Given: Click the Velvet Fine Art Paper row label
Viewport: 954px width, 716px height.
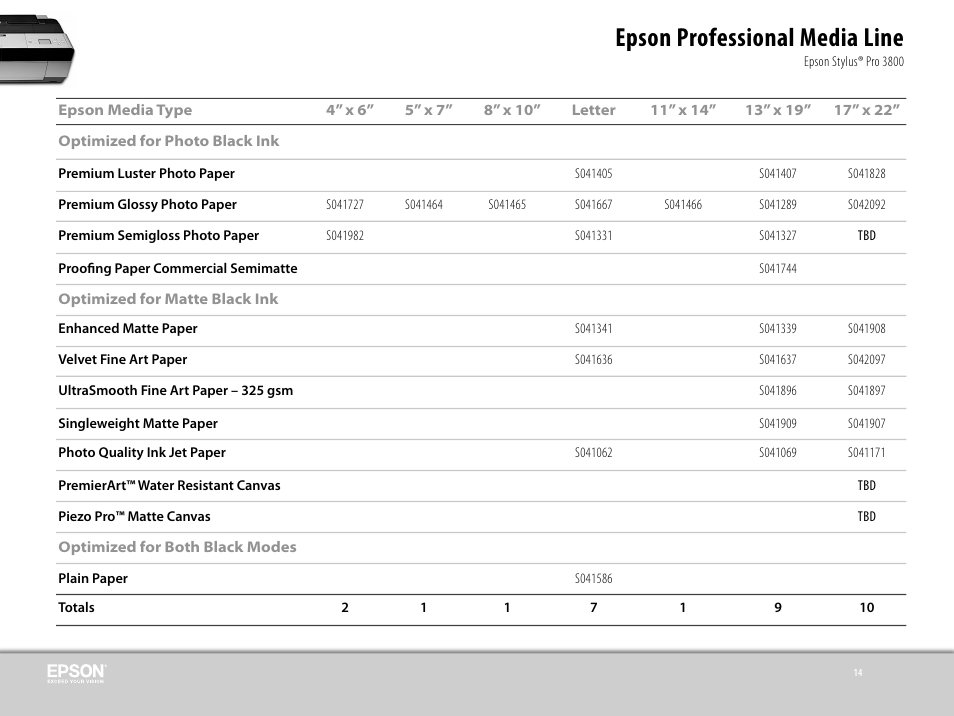Looking at the screenshot, I should pos(122,360).
